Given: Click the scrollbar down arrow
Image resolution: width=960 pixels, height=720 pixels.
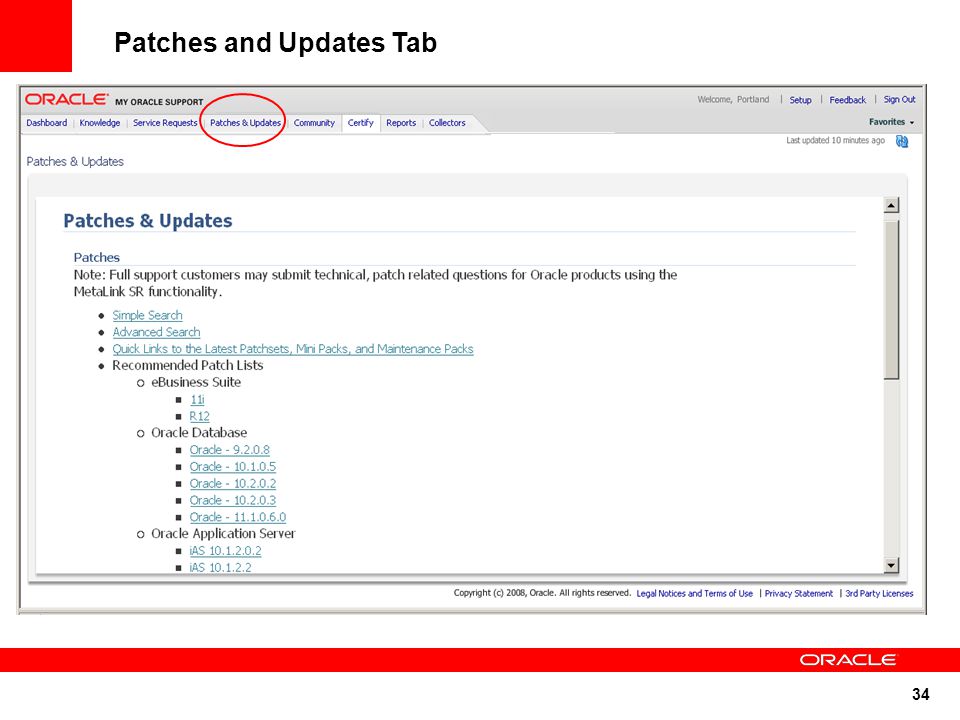Looking at the screenshot, I should (x=891, y=565).
